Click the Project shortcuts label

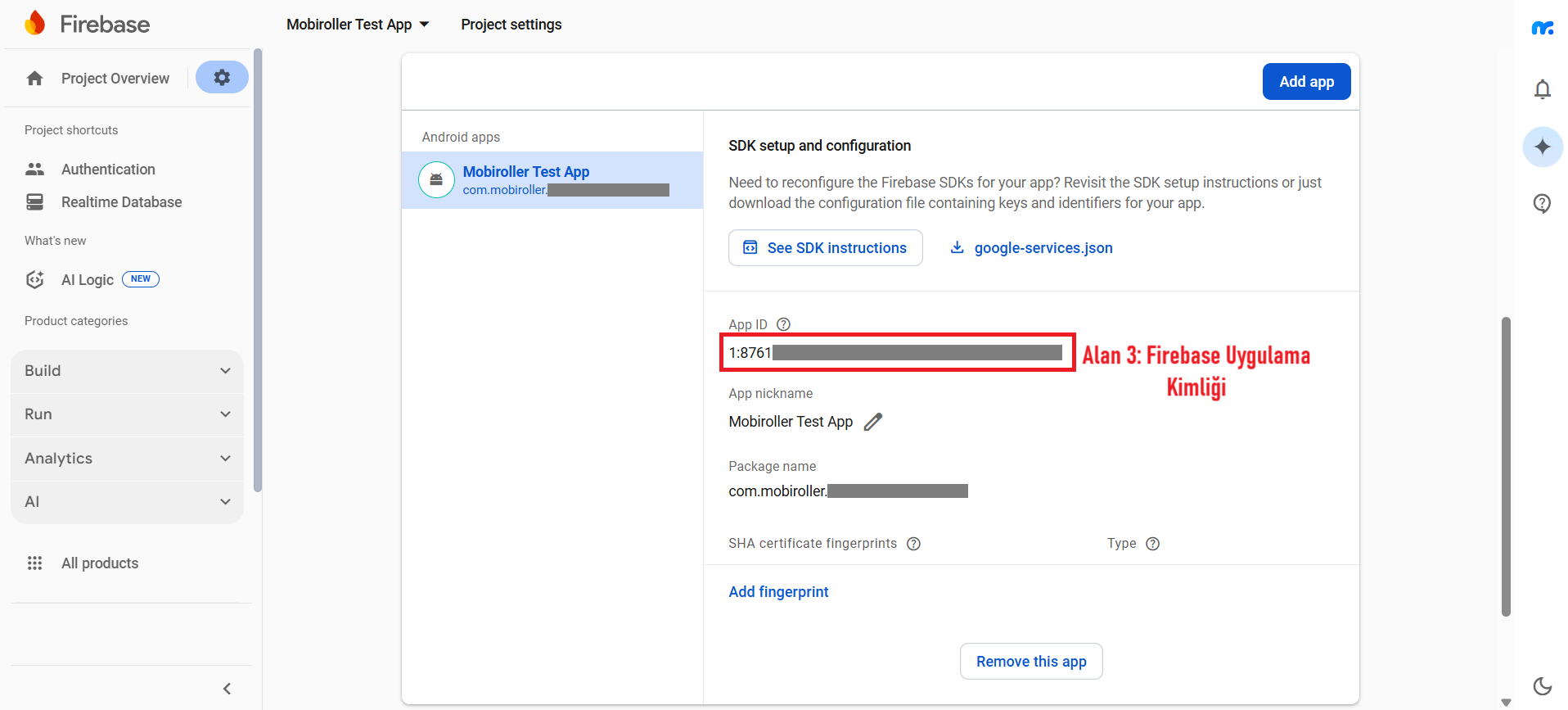[x=71, y=129]
